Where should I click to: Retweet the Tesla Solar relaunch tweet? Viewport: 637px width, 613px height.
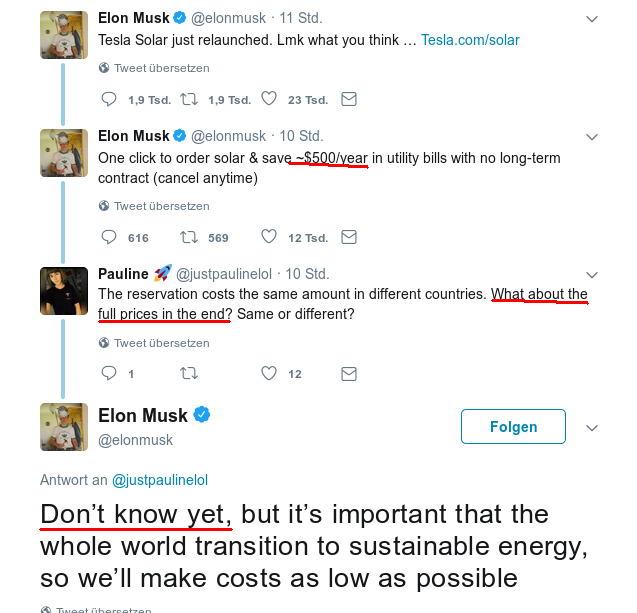(x=189, y=100)
